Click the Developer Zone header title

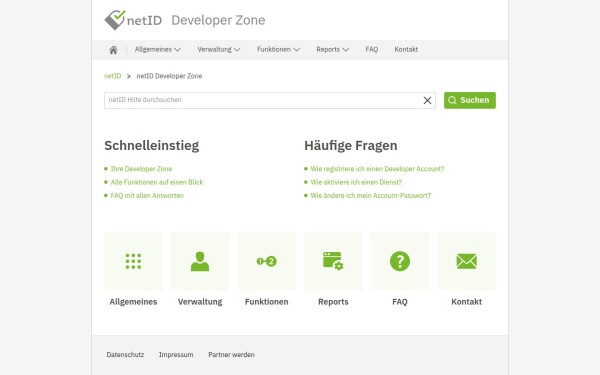tap(218, 20)
